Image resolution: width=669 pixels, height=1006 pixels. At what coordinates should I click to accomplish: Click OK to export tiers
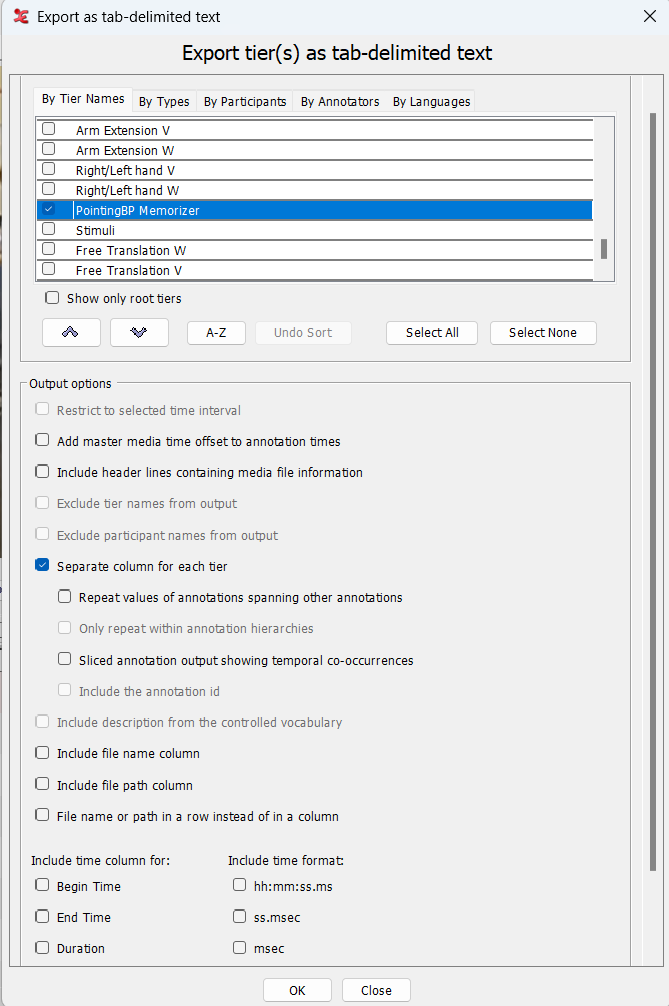click(x=297, y=990)
